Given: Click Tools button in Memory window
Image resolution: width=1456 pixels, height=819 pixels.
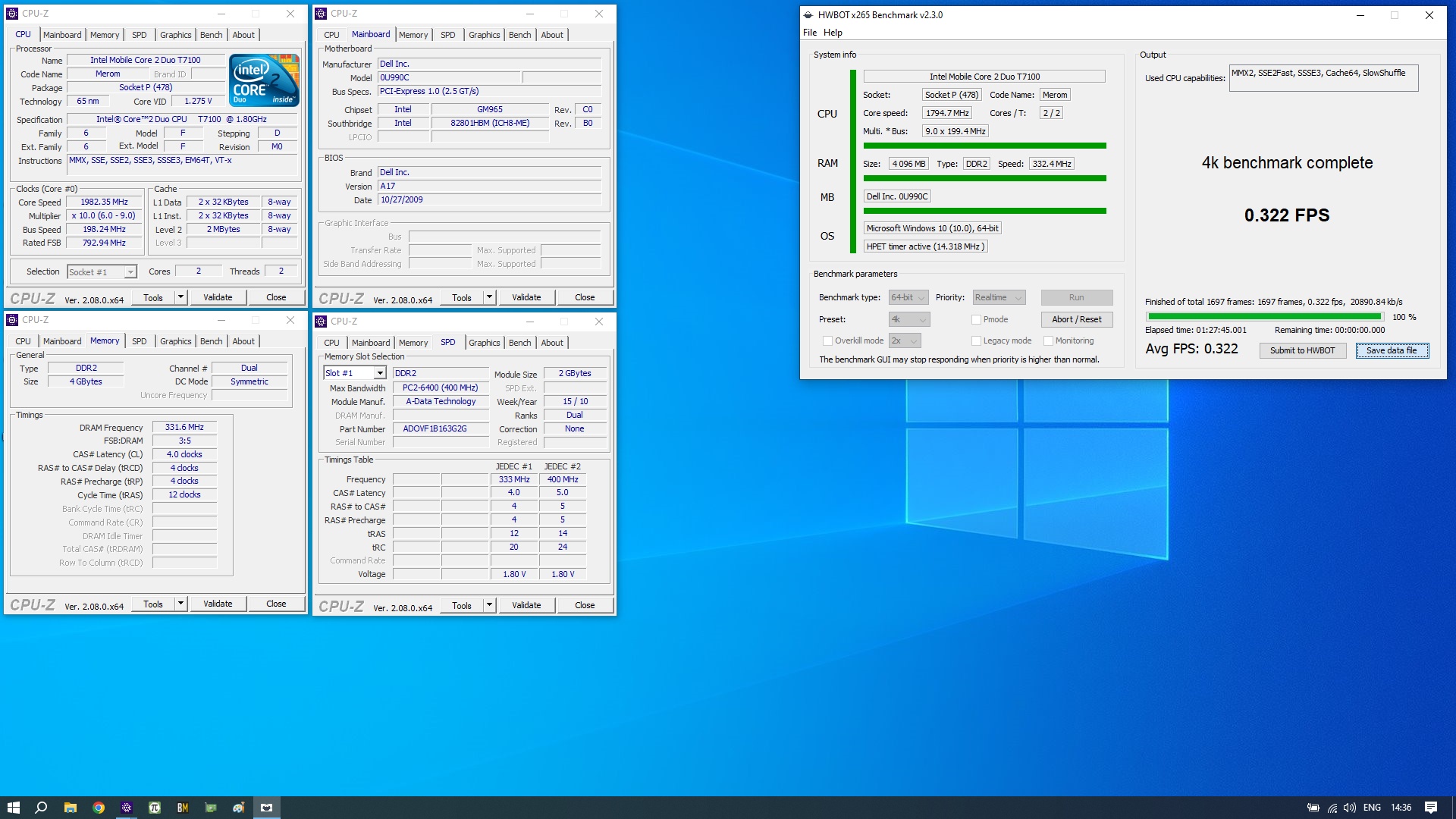Looking at the screenshot, I should 153,604.
